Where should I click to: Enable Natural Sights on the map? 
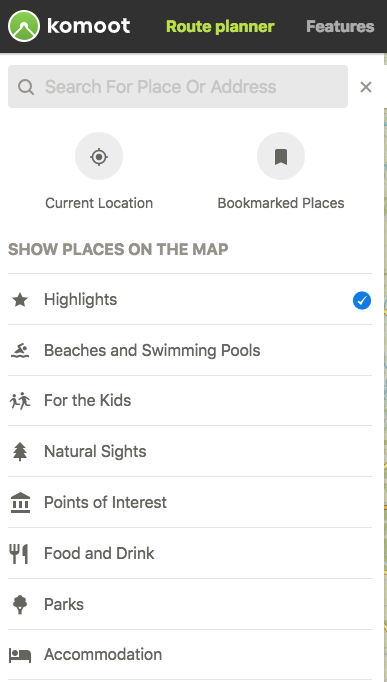click(x=190, y=451)
